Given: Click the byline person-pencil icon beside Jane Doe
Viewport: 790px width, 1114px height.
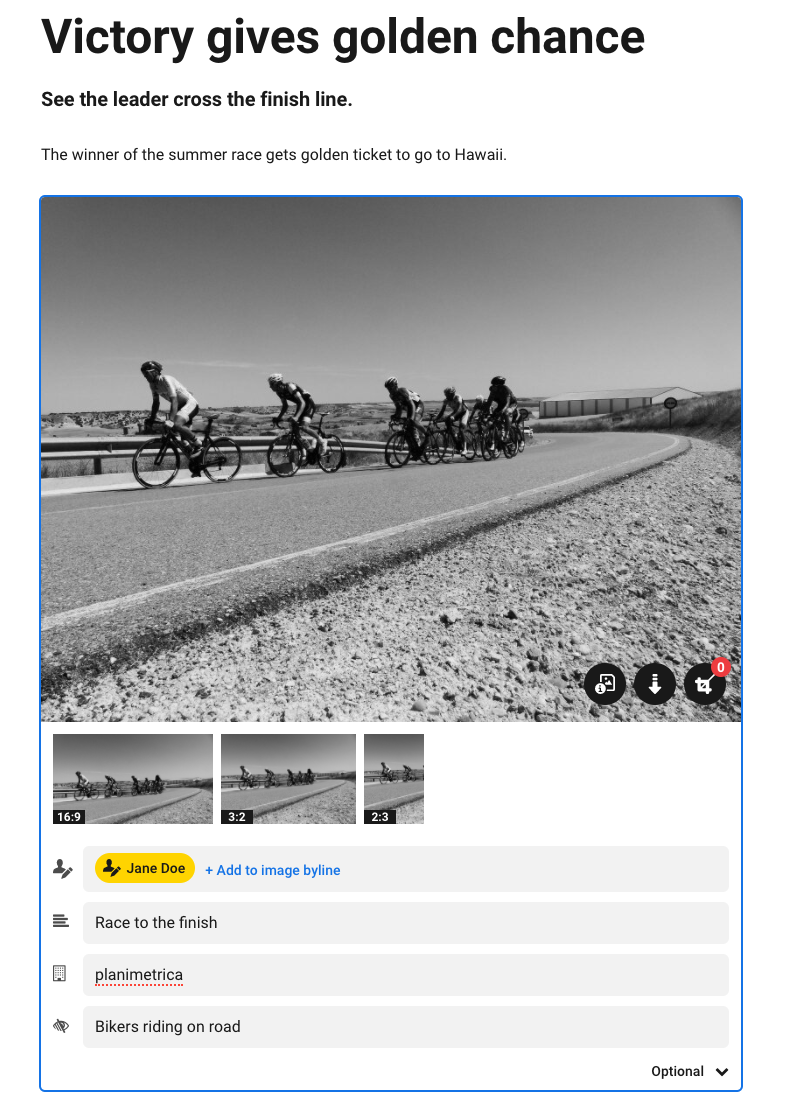Looking at the screenshot, I should coord(63,869).
